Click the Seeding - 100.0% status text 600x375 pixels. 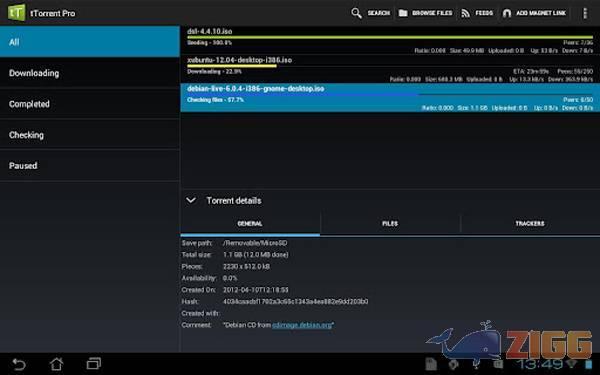point(209,42)
